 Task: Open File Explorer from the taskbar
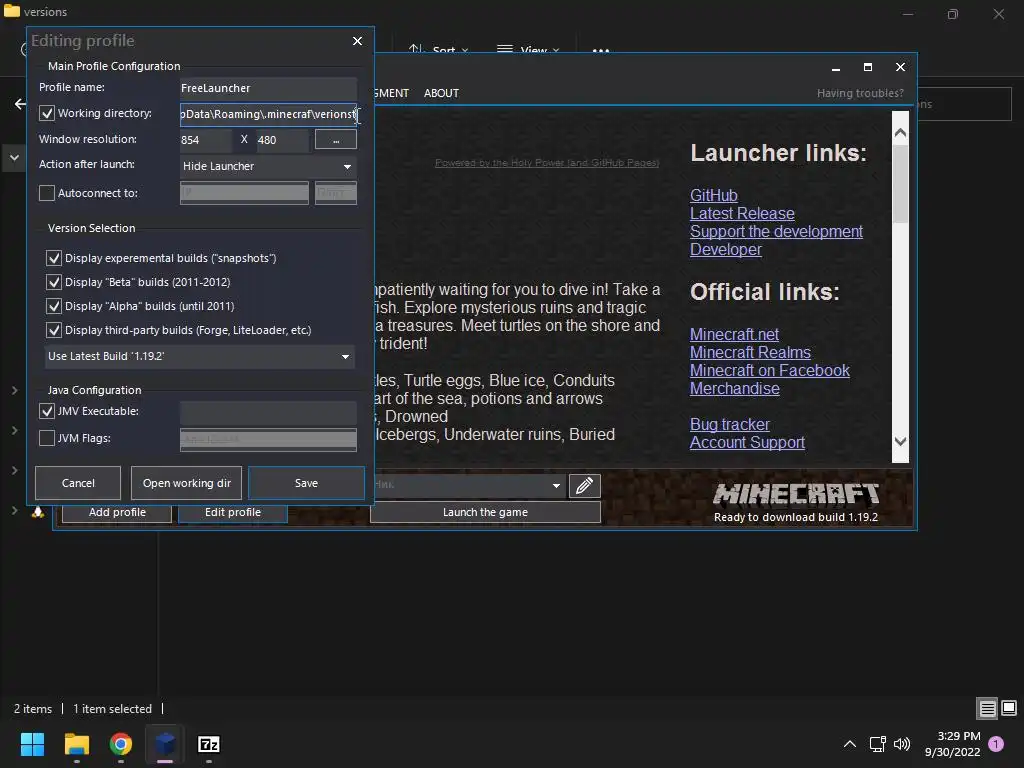[77, 744]
